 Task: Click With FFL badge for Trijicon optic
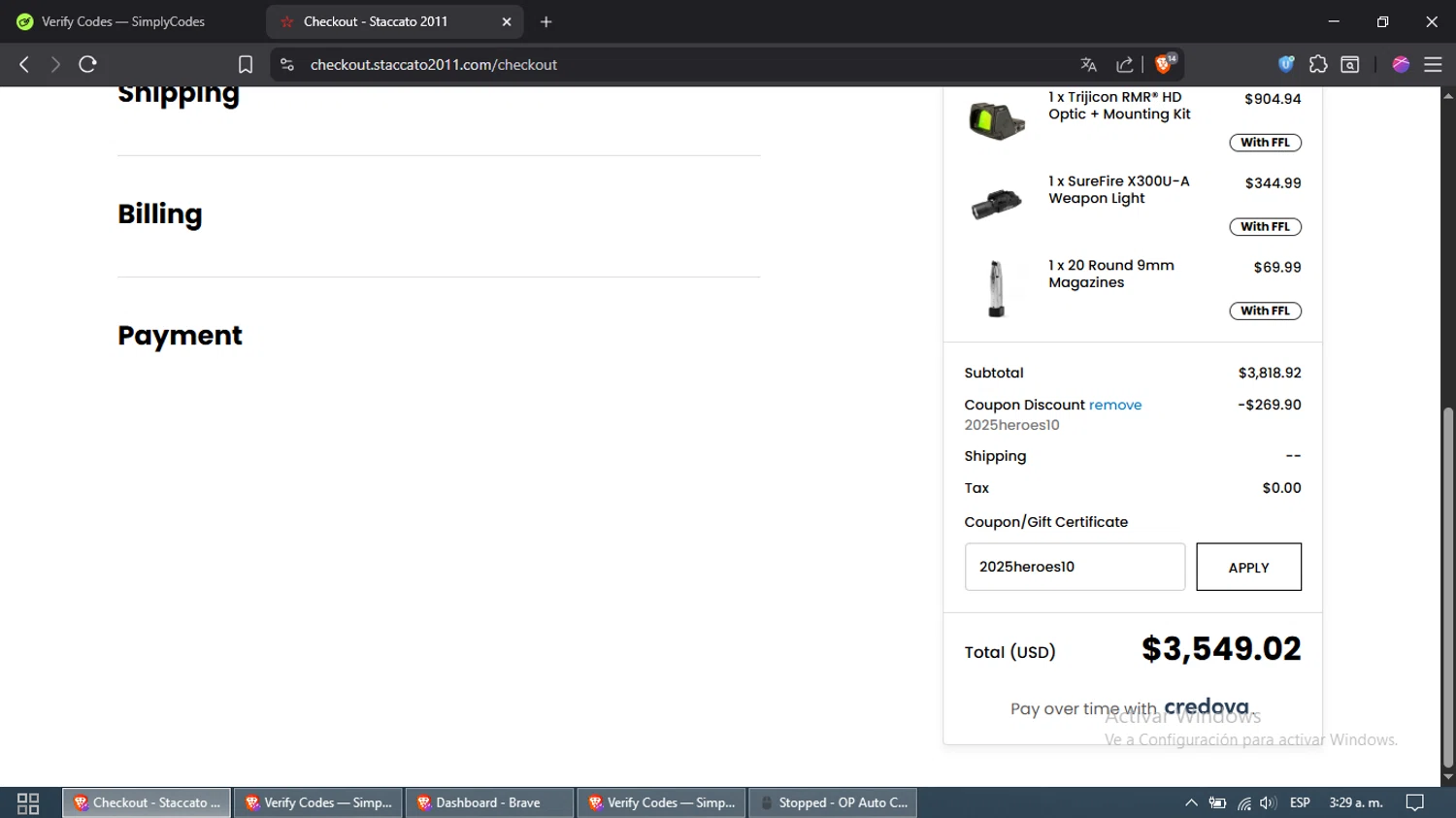(x=1265, y=143)
